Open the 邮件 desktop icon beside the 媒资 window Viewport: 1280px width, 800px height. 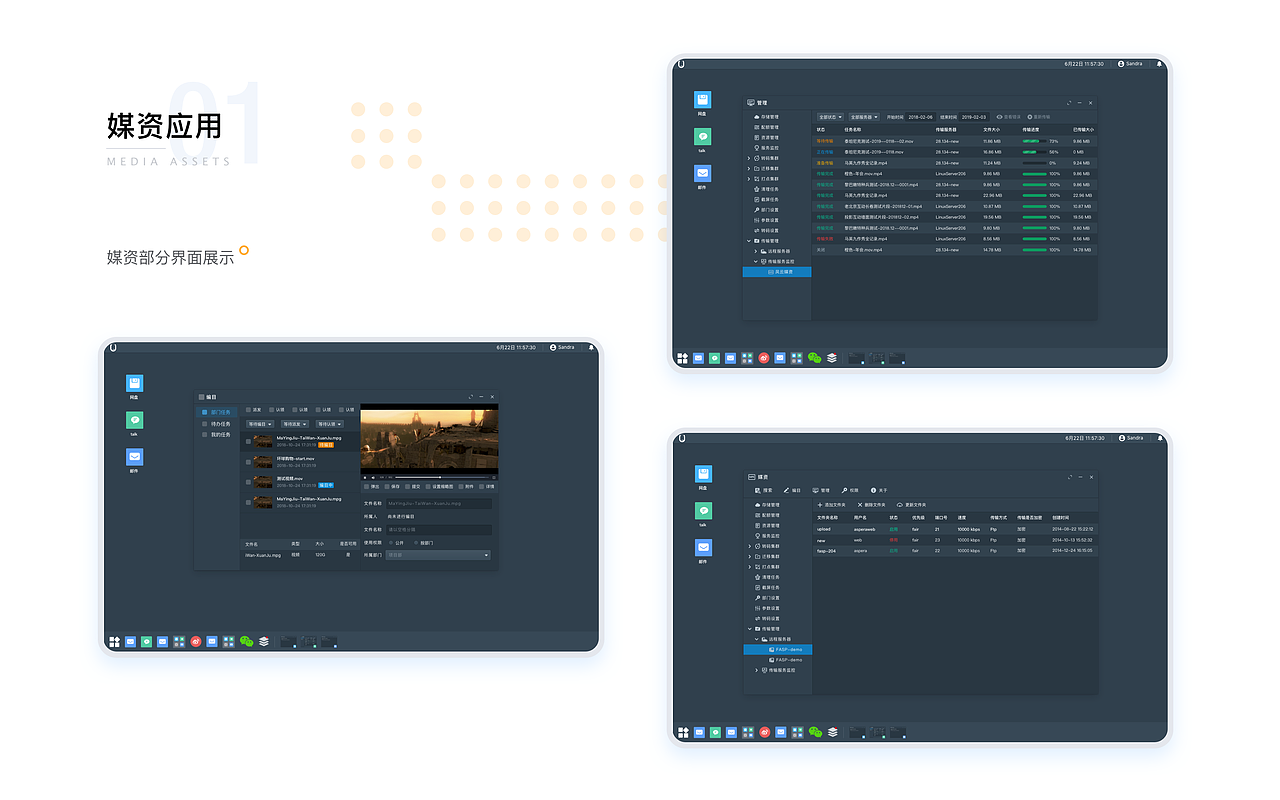click(x=703, y=548)
